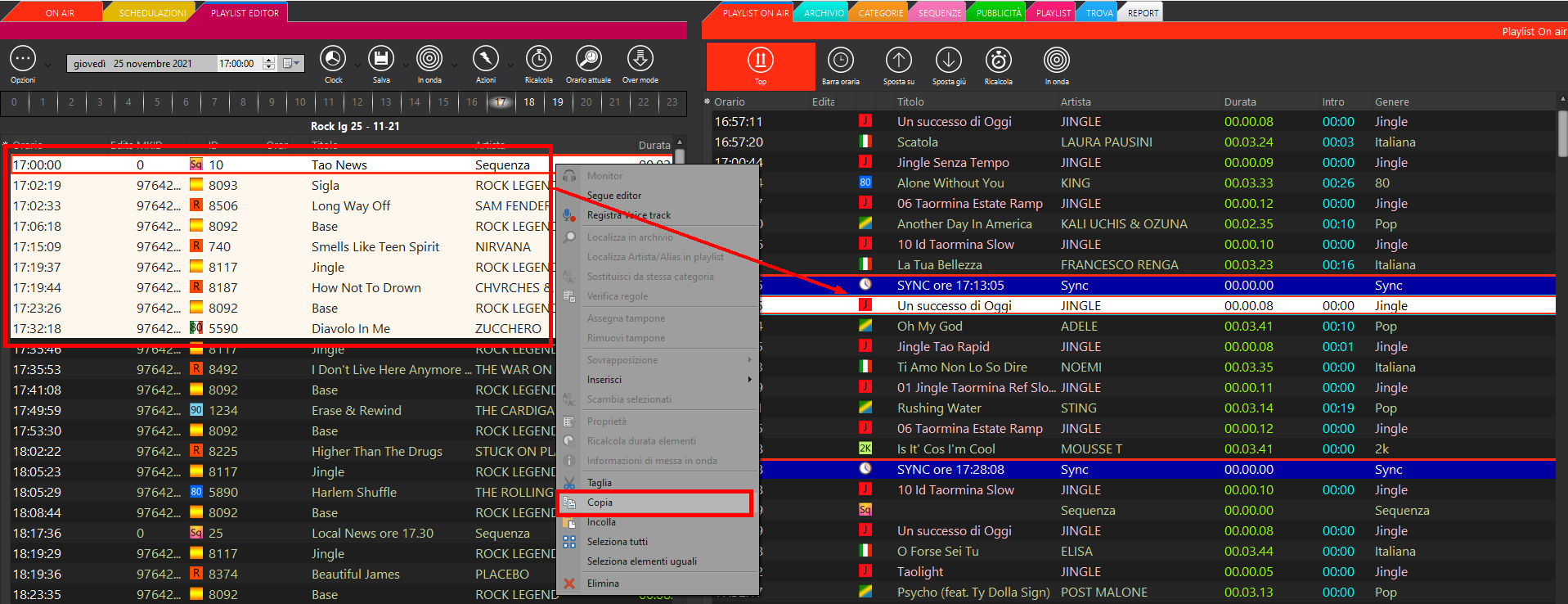Select hour 12 on the hour bar
The image size is (1568, 604).
(x=357, y=102)
